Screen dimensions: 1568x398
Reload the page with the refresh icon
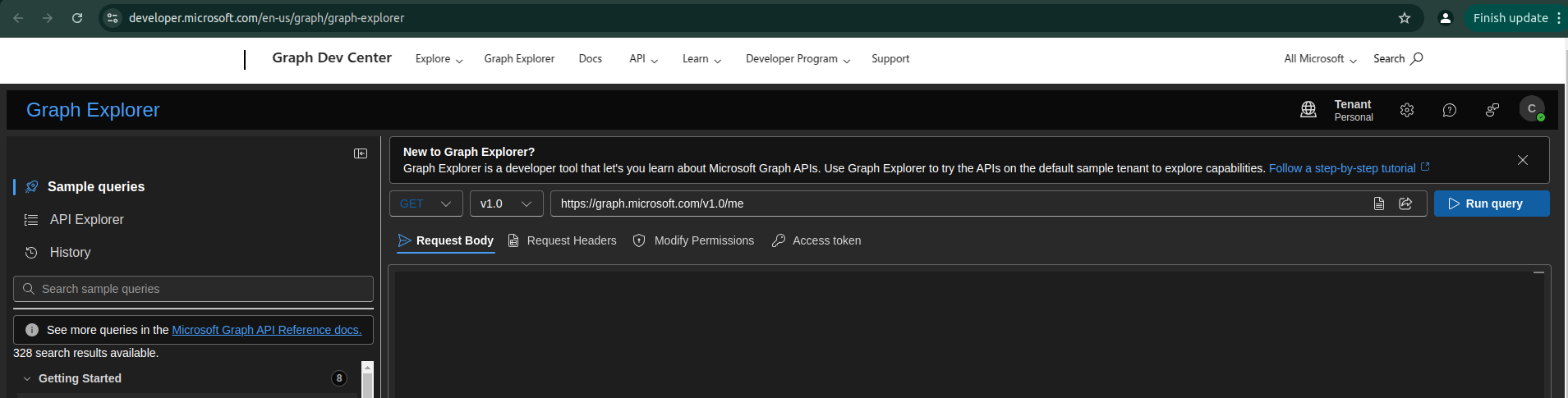coord(77,18)
